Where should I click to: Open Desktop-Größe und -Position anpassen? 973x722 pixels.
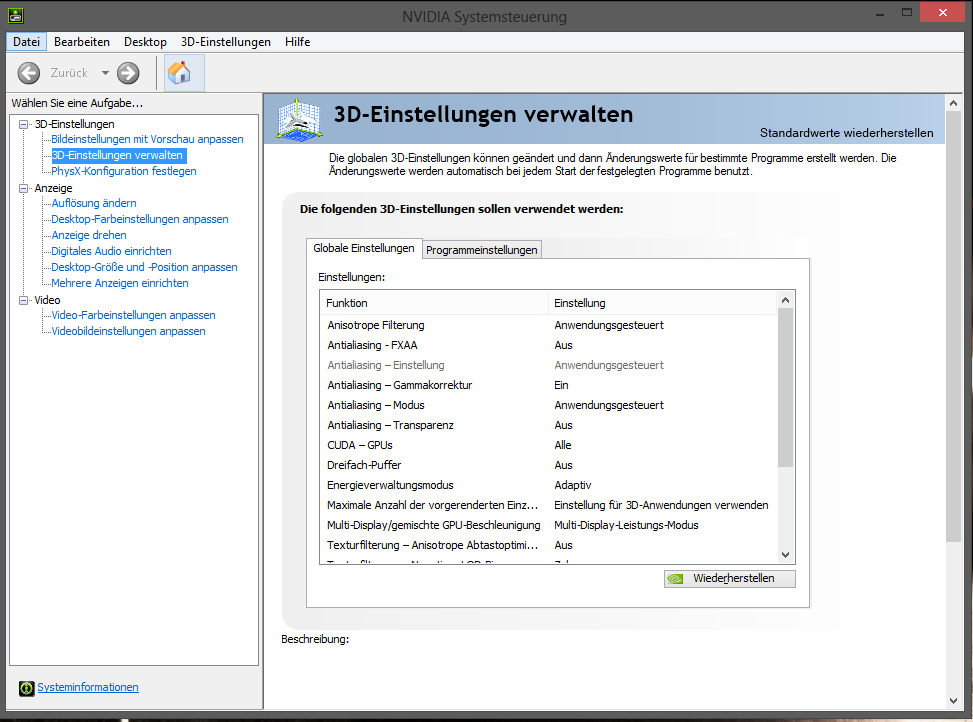[144, 267]
